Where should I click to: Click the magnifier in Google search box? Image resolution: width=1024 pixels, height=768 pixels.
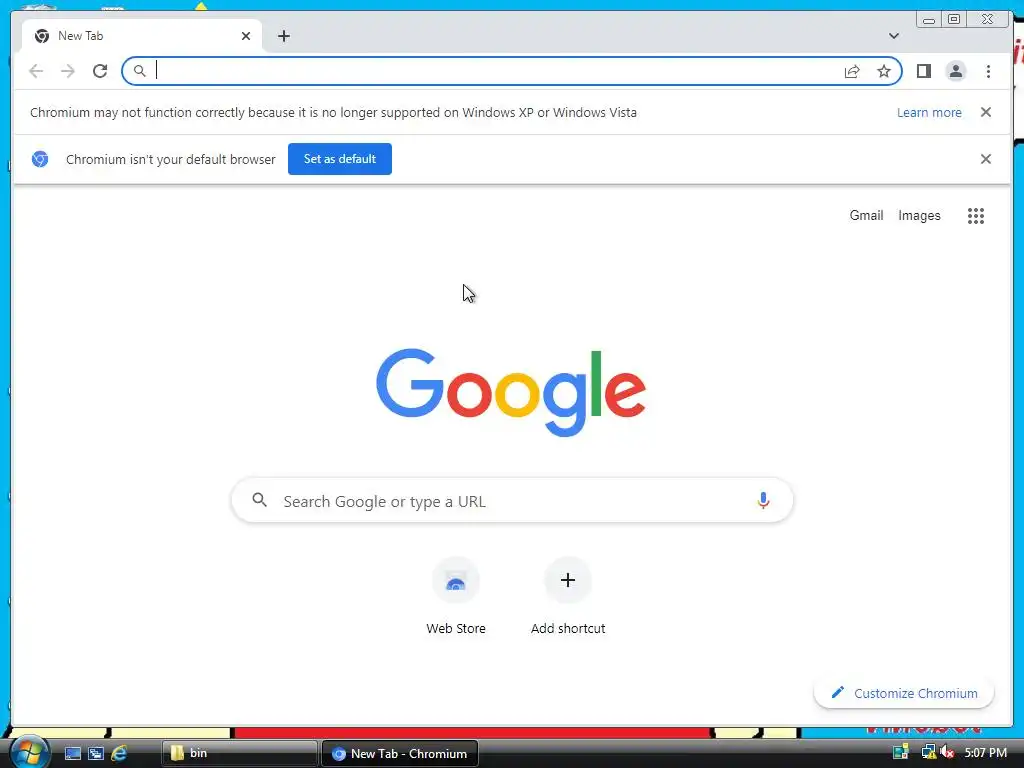point(259,500)
